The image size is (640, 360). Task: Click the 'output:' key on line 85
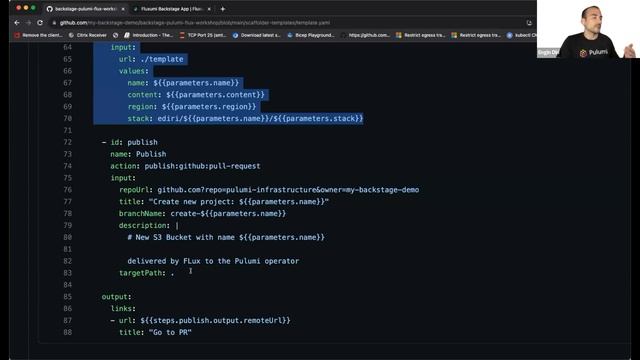click(x=117, y=297)
